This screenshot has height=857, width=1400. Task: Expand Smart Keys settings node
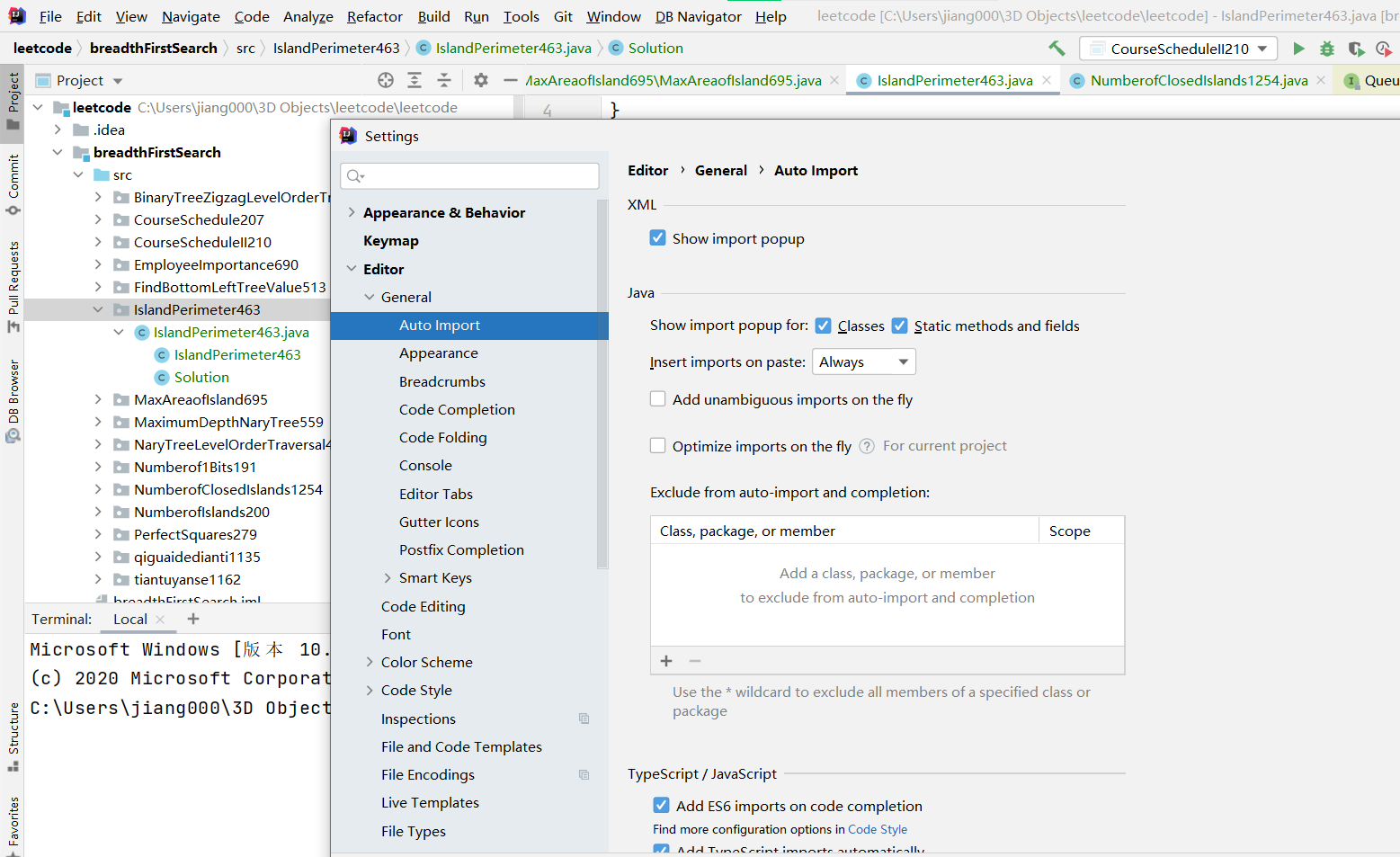click(388, 577)
